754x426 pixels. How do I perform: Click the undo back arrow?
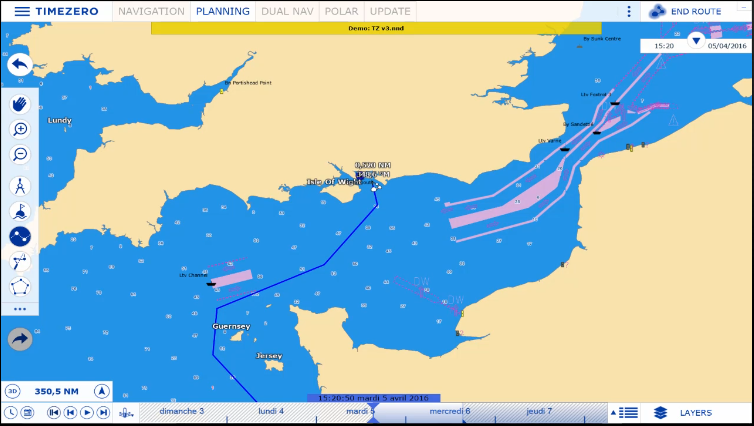click(20, 64)
